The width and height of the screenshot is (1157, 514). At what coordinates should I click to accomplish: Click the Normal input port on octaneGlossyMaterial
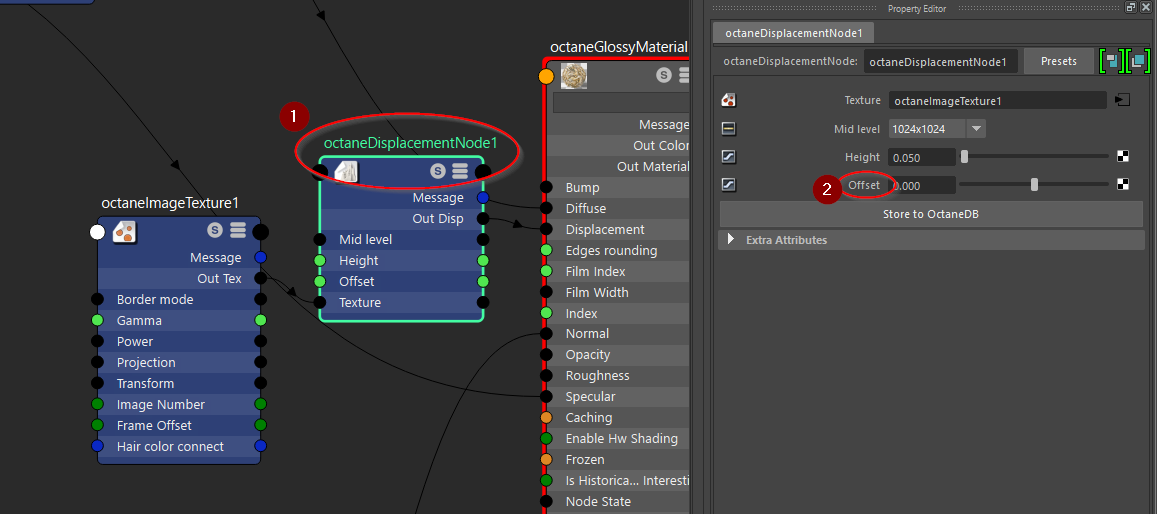point(546,334)
